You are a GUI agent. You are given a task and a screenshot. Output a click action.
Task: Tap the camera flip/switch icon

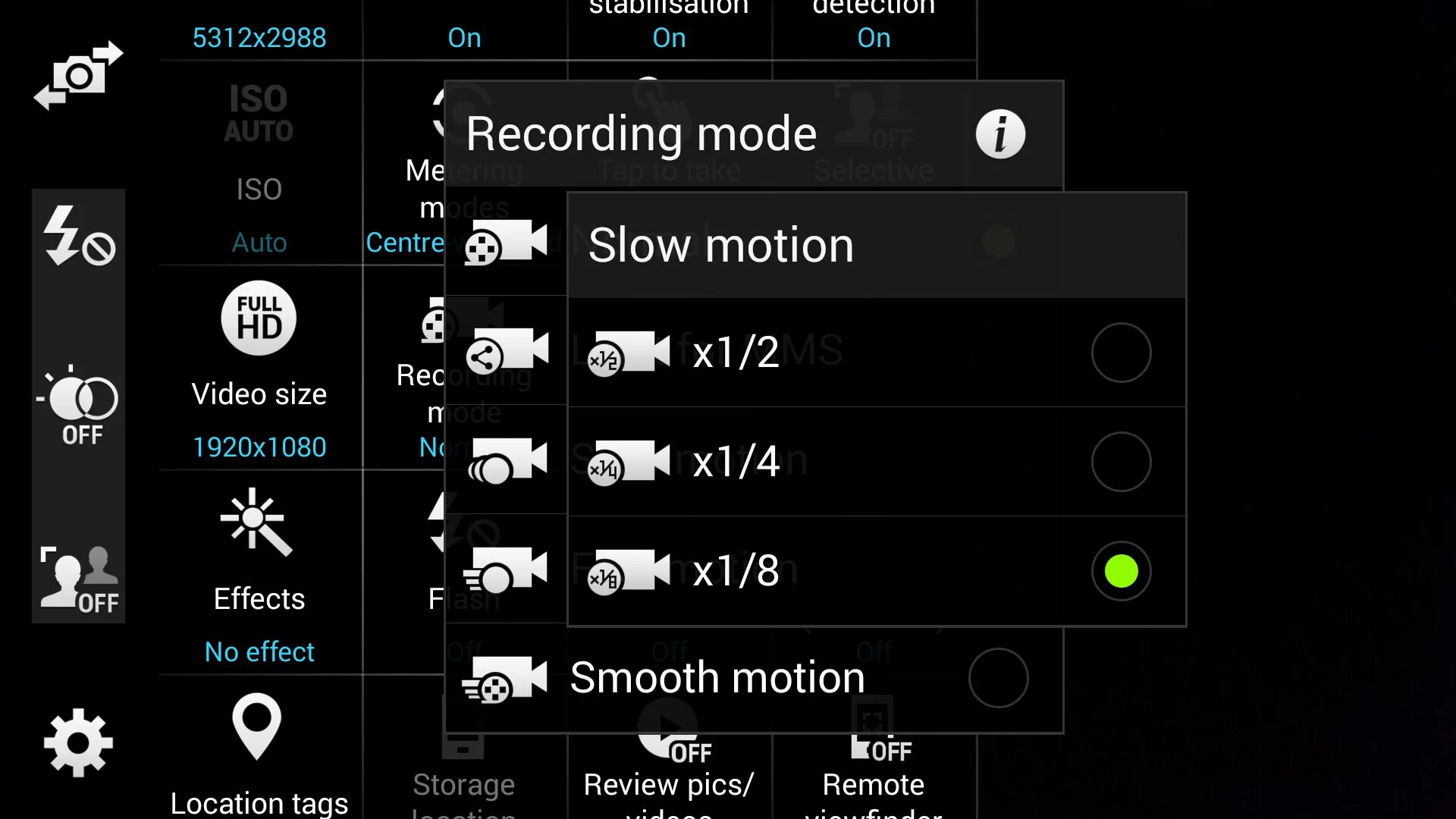point(77,75)
